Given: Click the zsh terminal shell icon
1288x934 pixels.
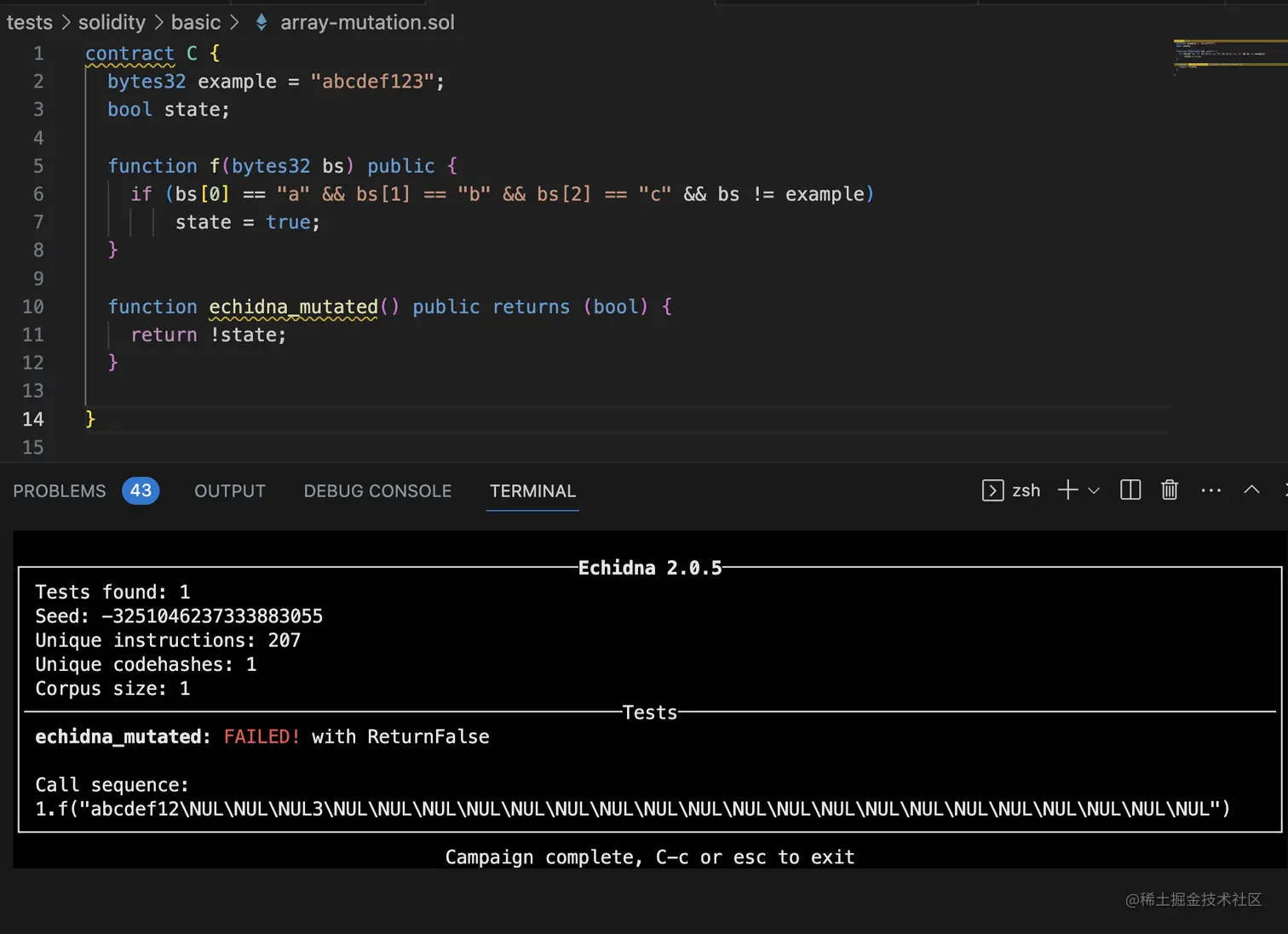Looking at the screenshot, I should (x=992, y=490).
